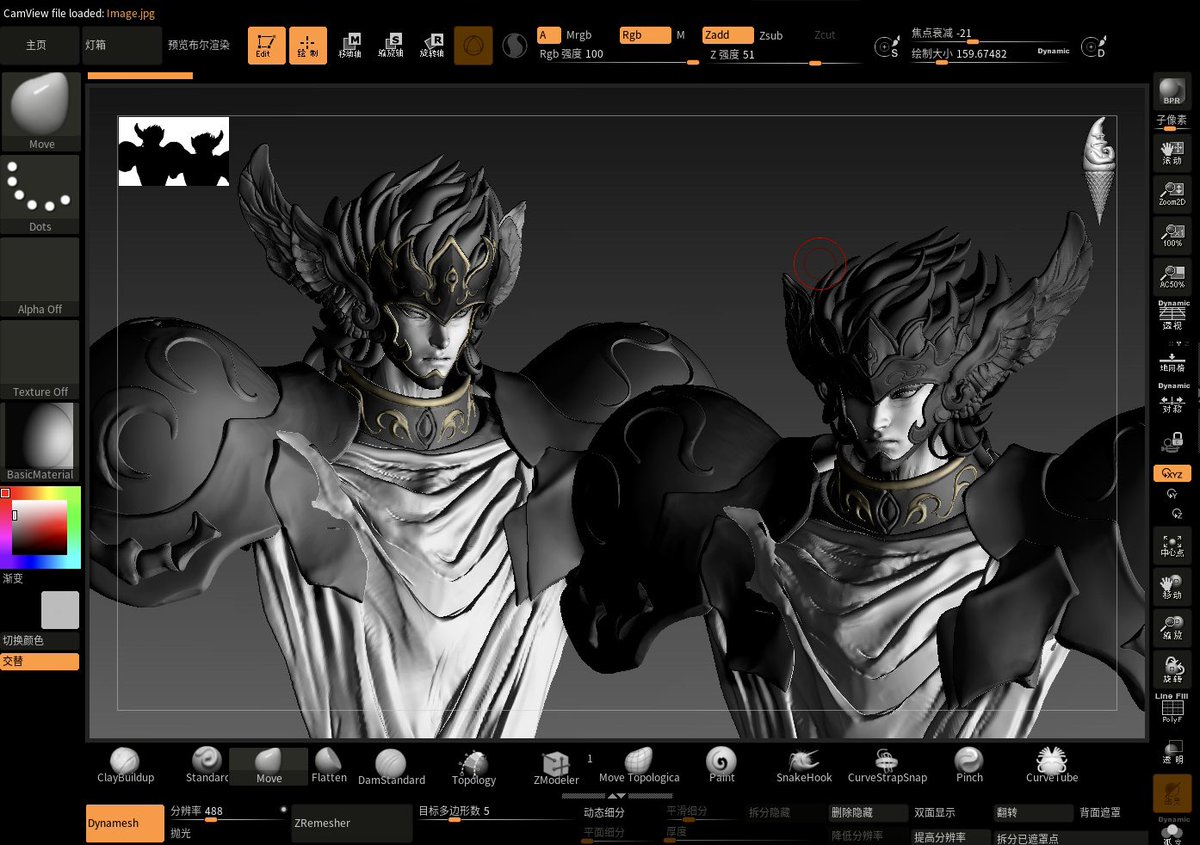Image resolution: width=1200 pixels, height=845 pixels.
Task: Pick the DamStandard brush
Action: [391, 767]
